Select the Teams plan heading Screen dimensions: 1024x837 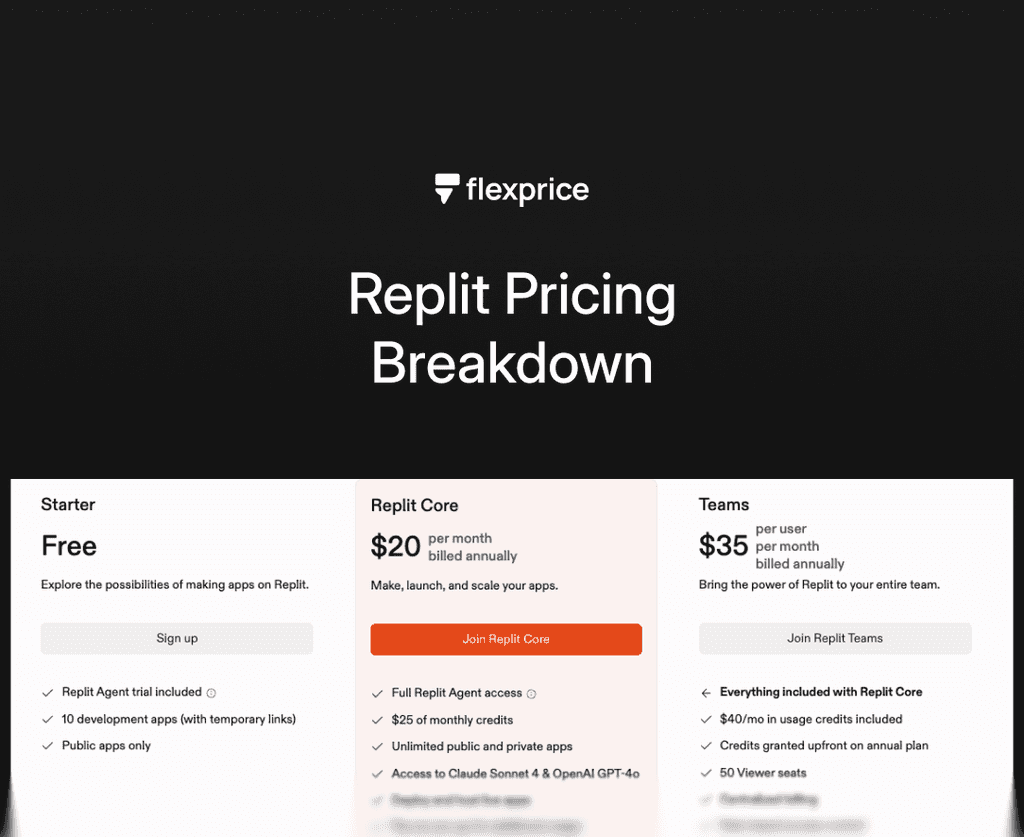(723, 505)
